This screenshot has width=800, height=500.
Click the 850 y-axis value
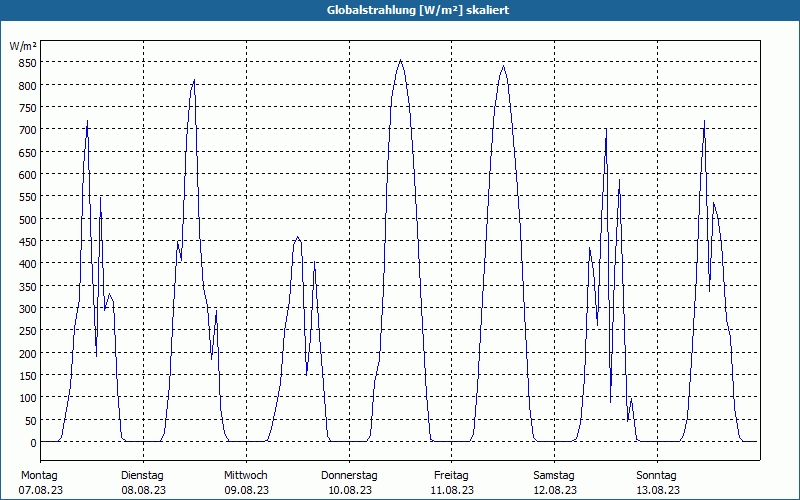(x=27, y=63)
